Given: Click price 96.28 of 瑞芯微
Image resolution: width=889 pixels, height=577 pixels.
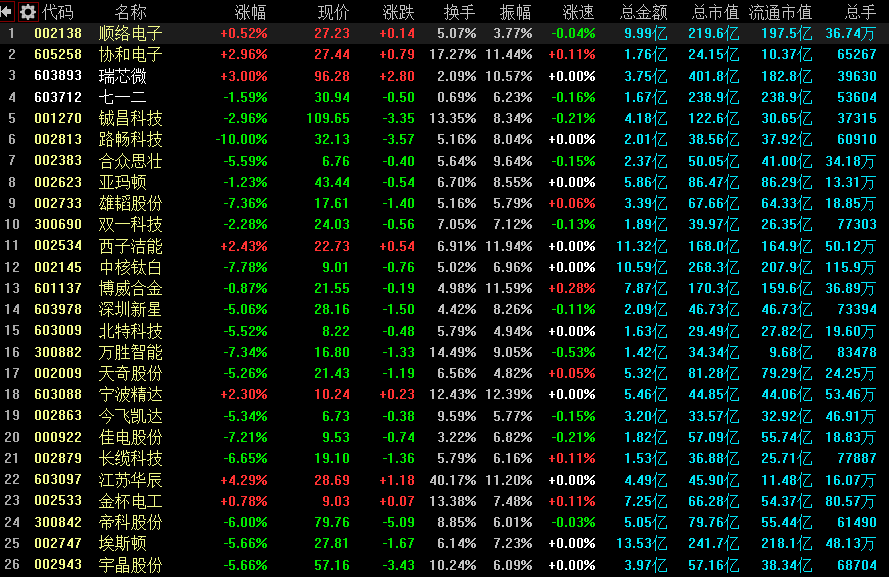Looking at the screenshot, I should [332, 76].
